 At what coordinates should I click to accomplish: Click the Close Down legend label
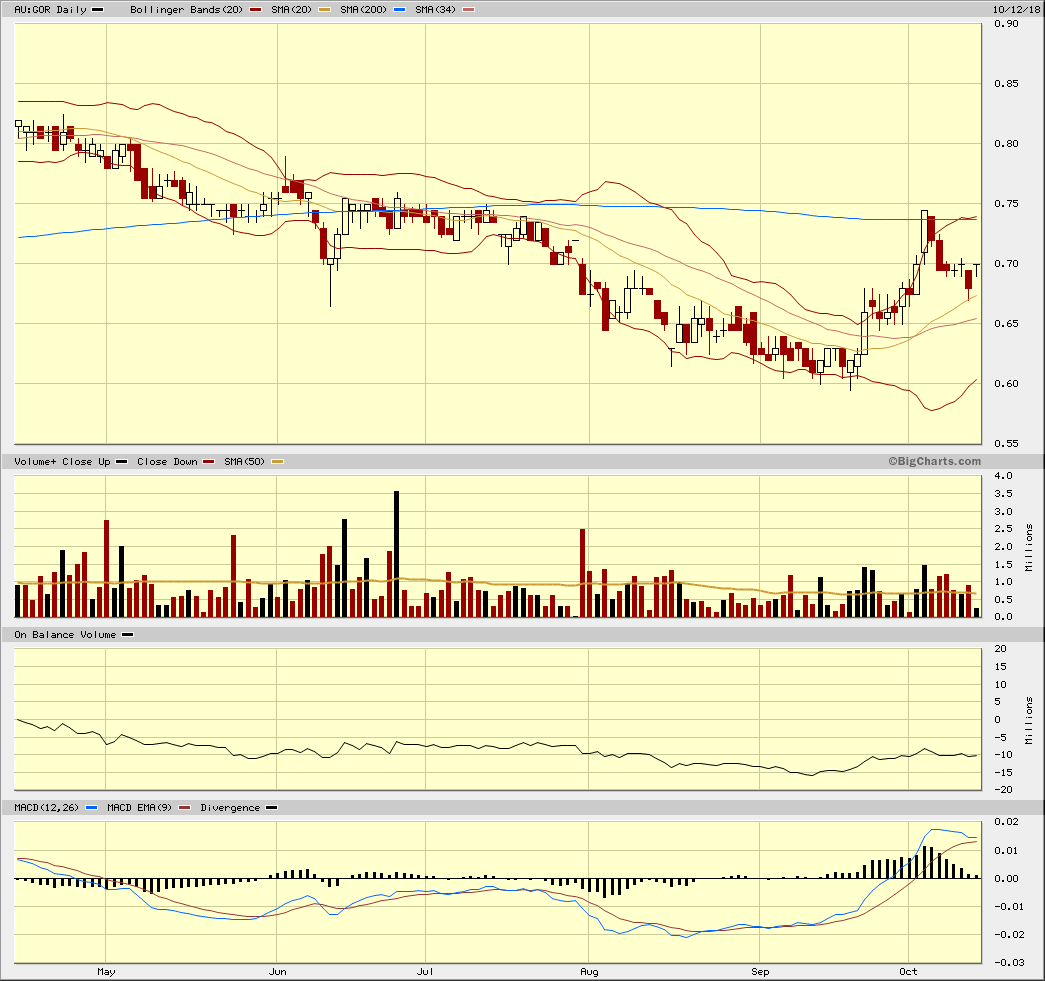[167, 461]
